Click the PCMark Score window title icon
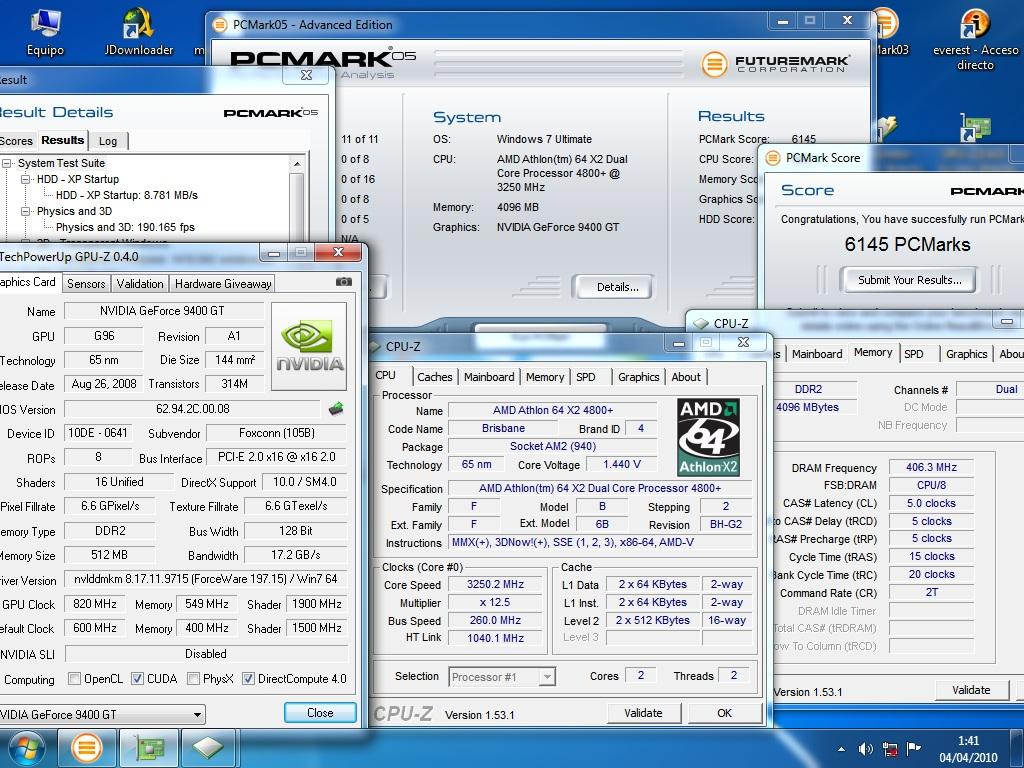The height and width of the screenshot is (768, 1024). (x=773, y=158)
